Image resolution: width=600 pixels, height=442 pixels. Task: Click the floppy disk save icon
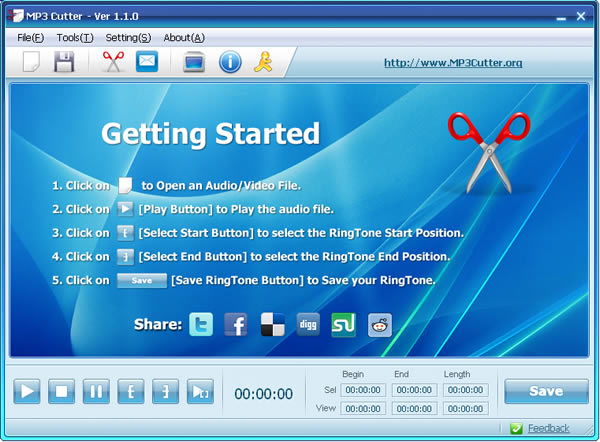coord(64,62)
